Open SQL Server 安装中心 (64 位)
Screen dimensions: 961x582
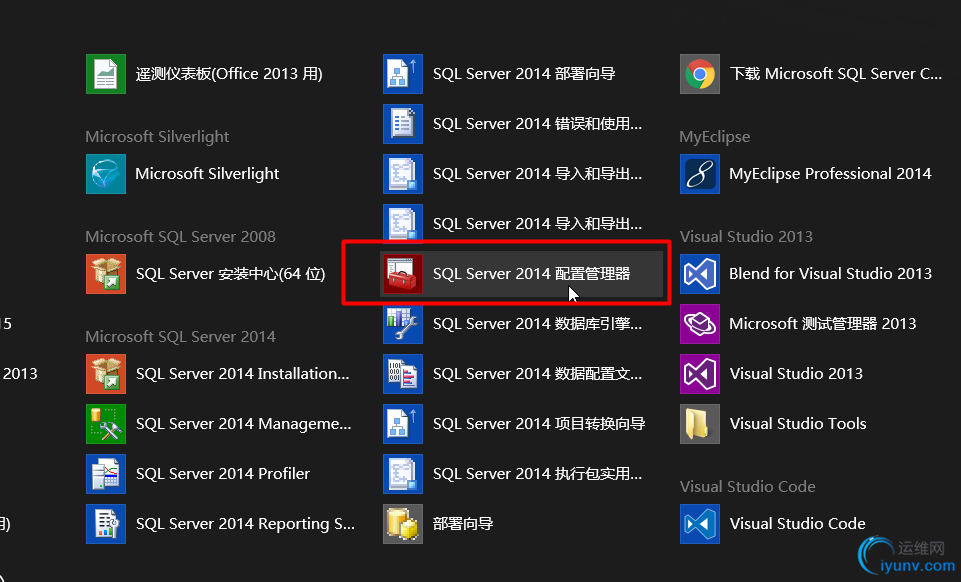tap(207, 274)
